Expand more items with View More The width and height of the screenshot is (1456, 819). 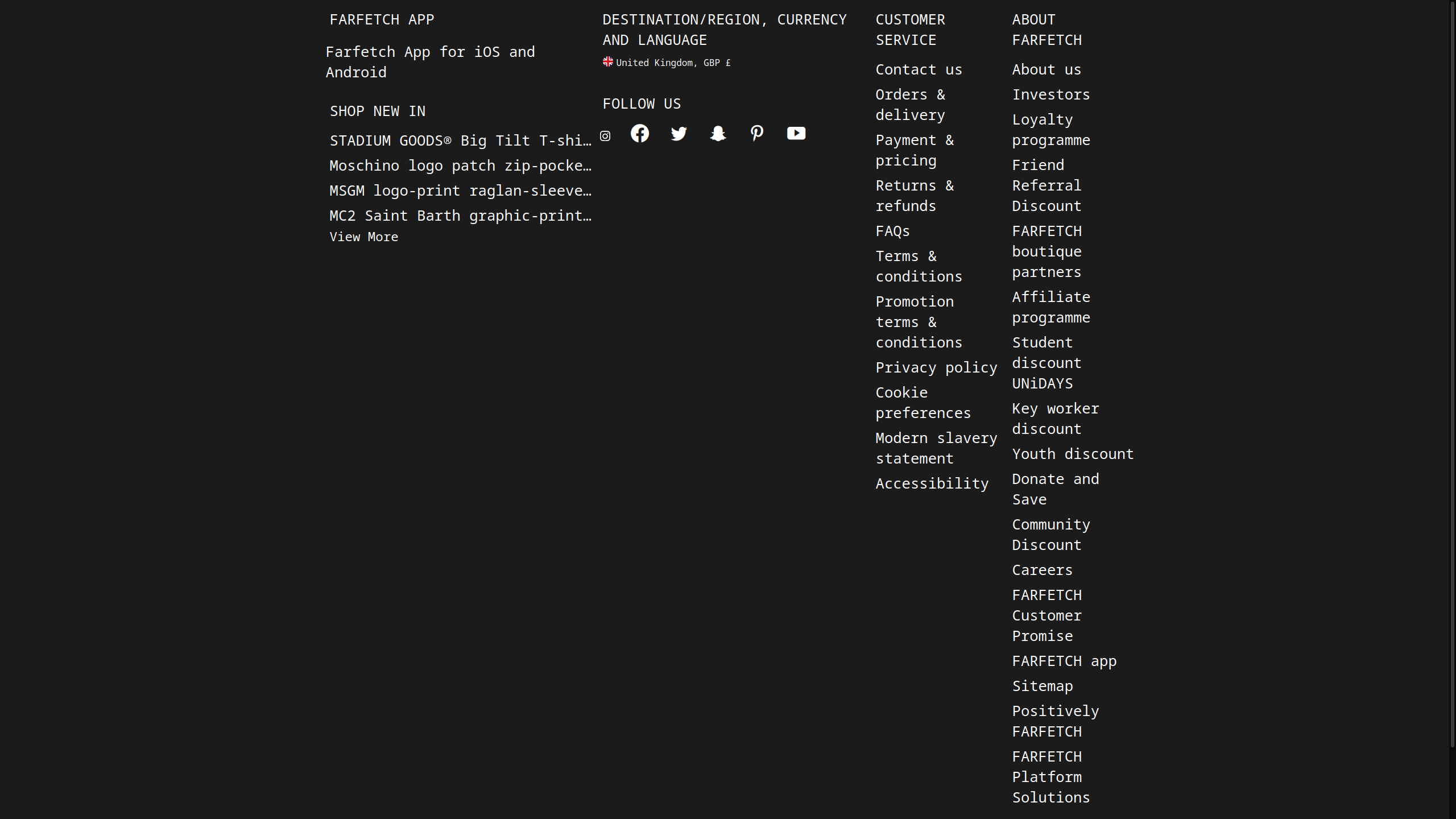click(x=364, y=237)
